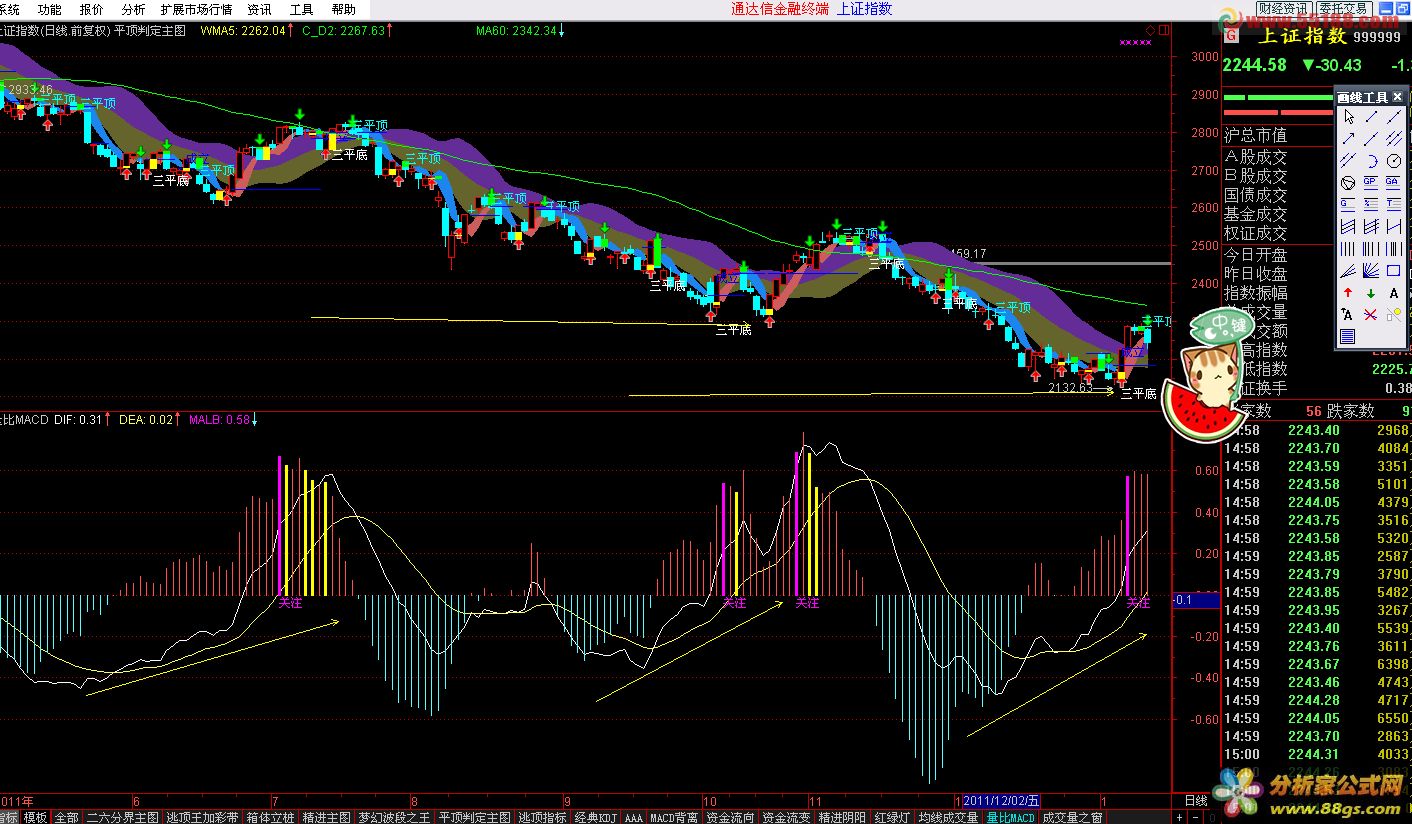The image size is (1412, 824).
Task: Select the 逃顶指标 indicator tab
Action: pos(542,817)
